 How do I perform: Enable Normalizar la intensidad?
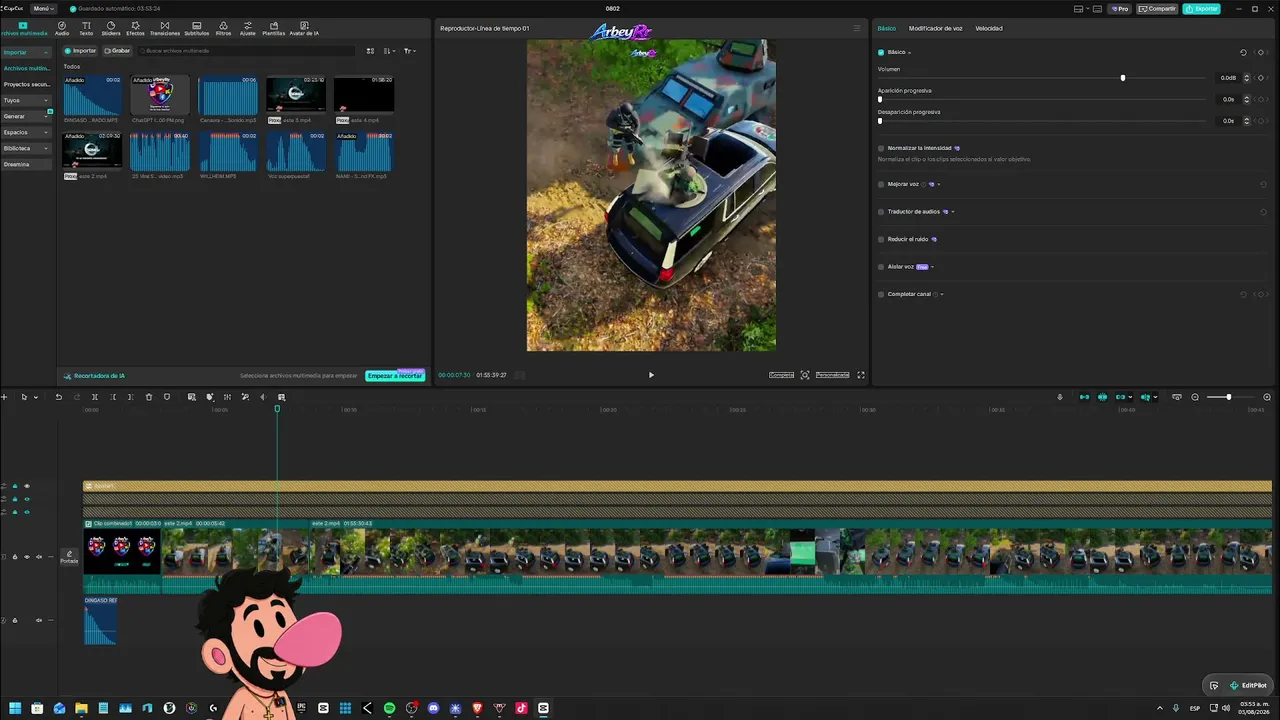tap(880, 148)
